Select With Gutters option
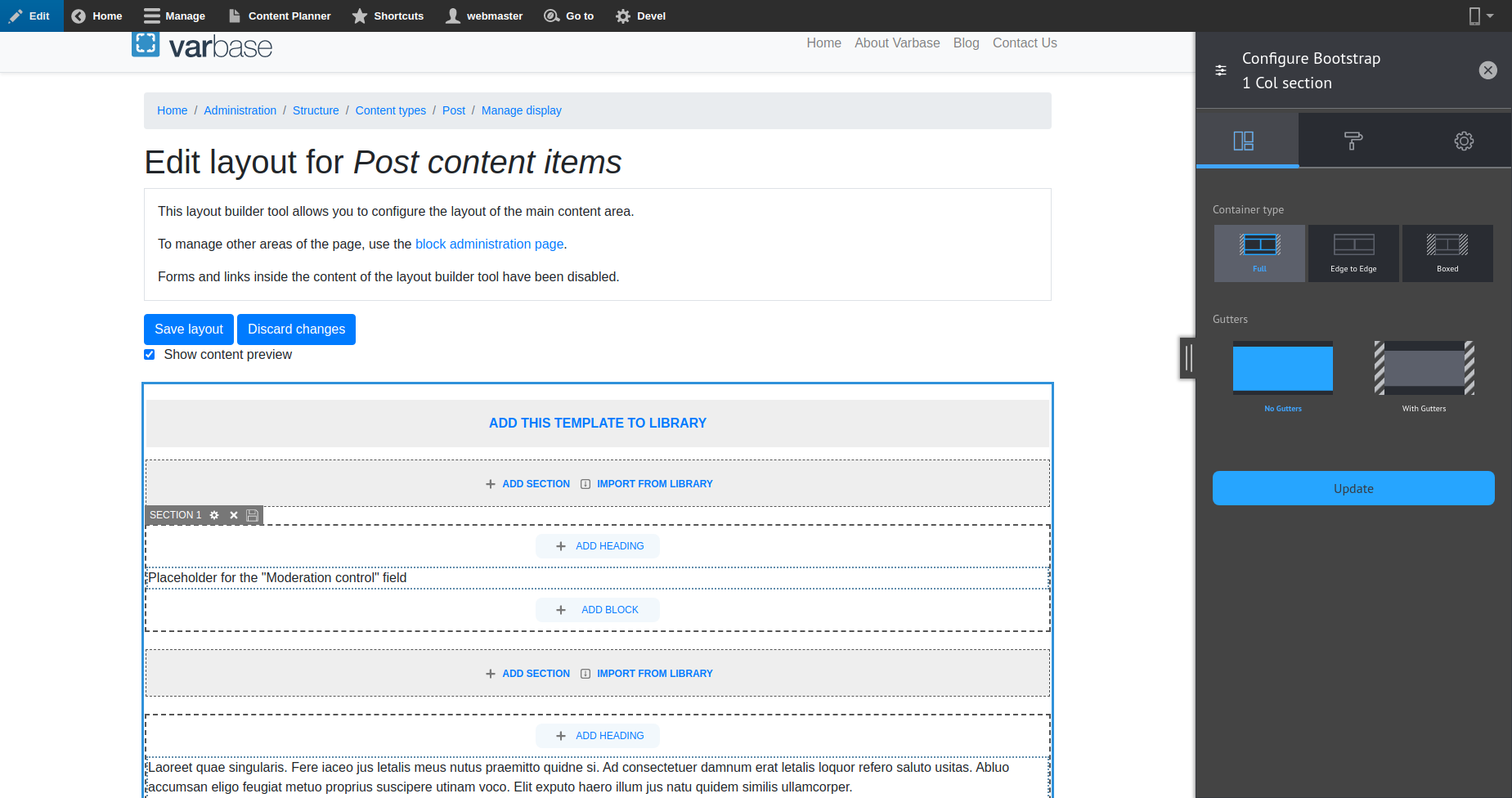 coord(1424,374)
